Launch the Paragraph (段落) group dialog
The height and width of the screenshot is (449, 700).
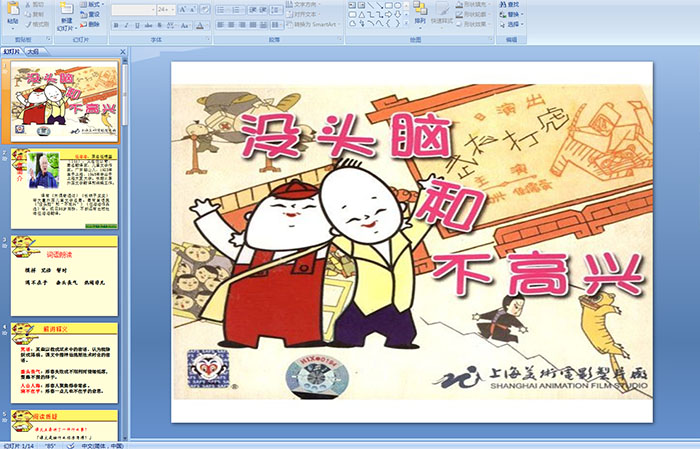pos(340,40)
